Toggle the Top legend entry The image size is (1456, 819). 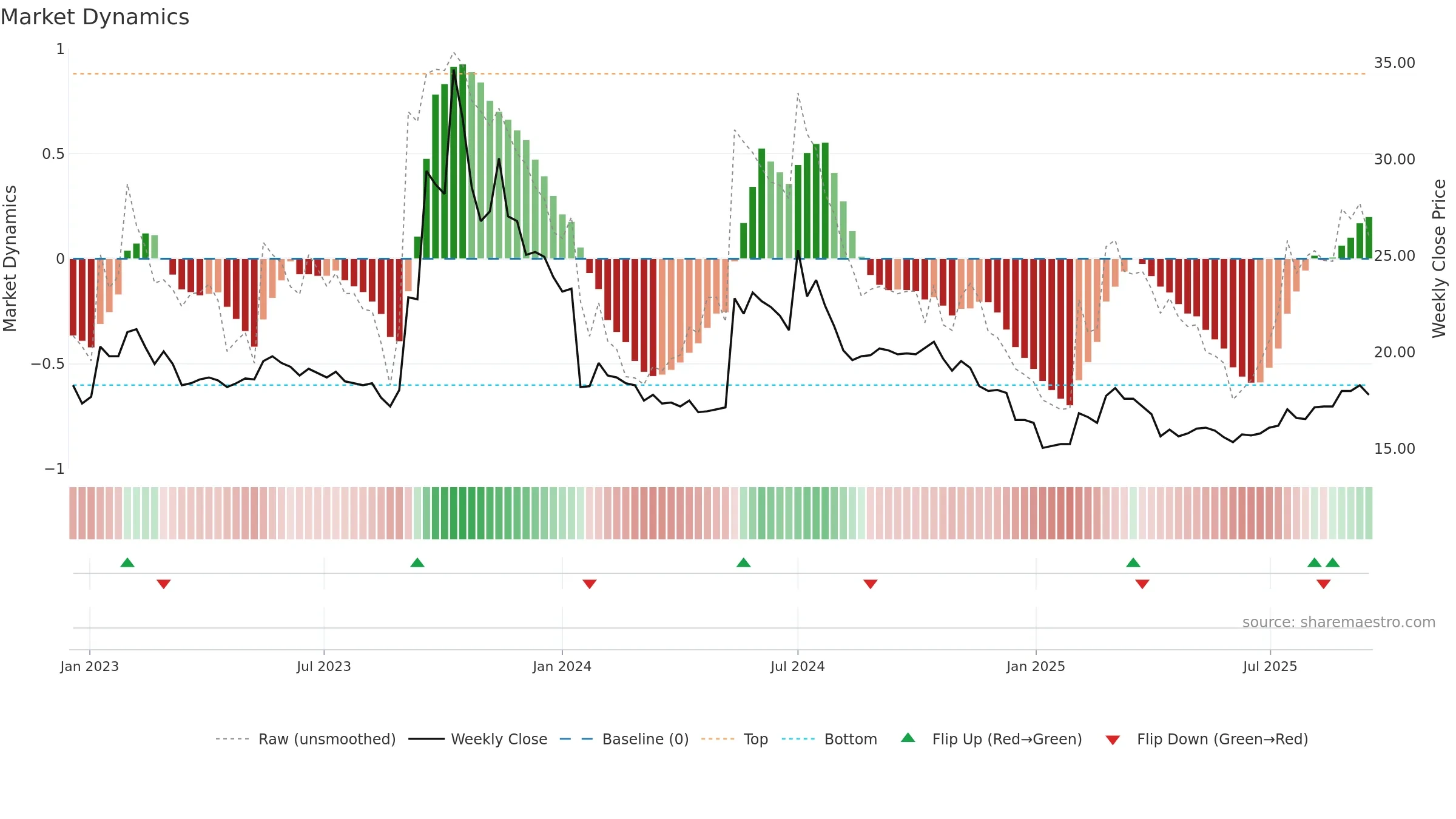tap(735, 739)
